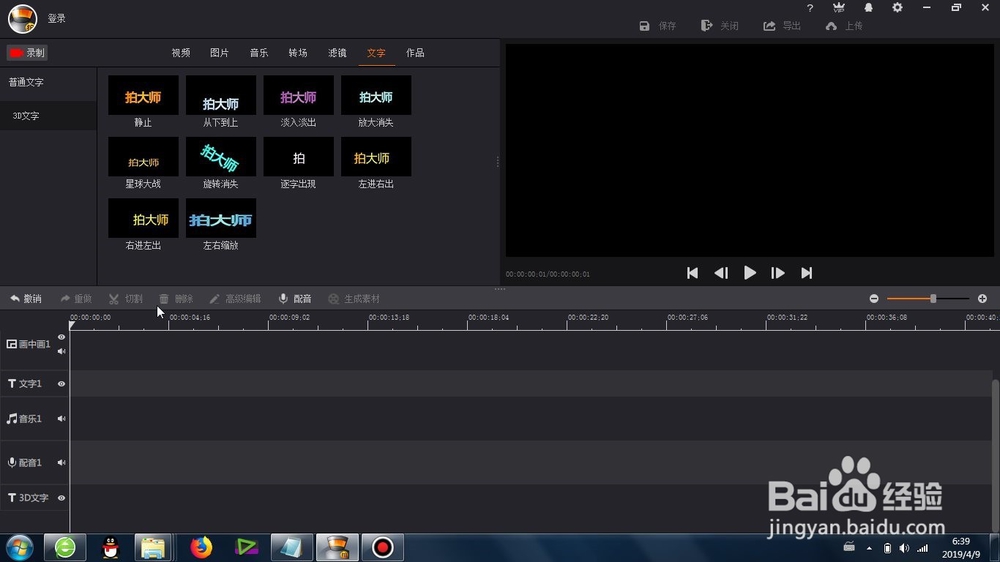Viewport: 1000px width, 562px height.
Task: Click the 登录 login link
Action: click(57, 18)
